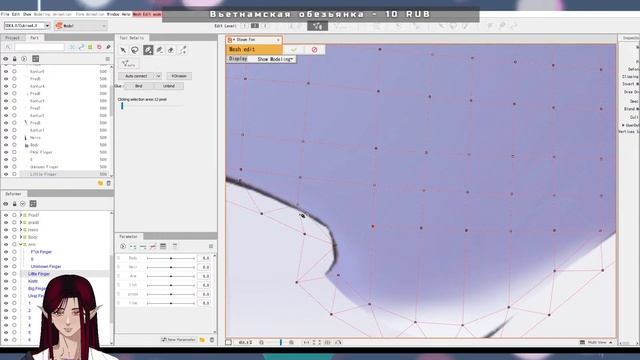Toggle the visibility eye of Kontur5 part
Viewport: 640px width, 360px height.
coord(6,71)
